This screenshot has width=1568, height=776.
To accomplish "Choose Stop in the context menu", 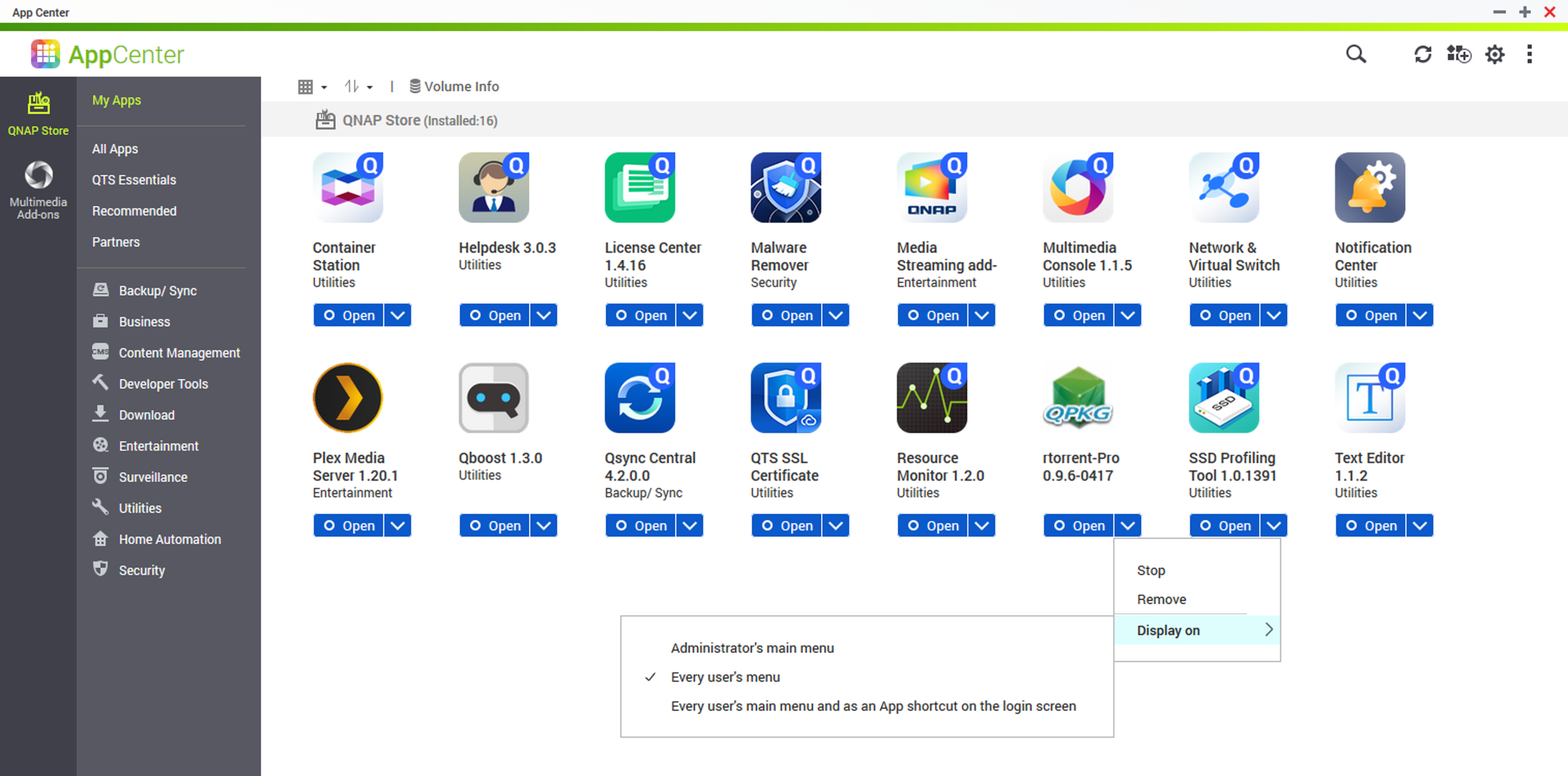I will tap(1150, 570).
